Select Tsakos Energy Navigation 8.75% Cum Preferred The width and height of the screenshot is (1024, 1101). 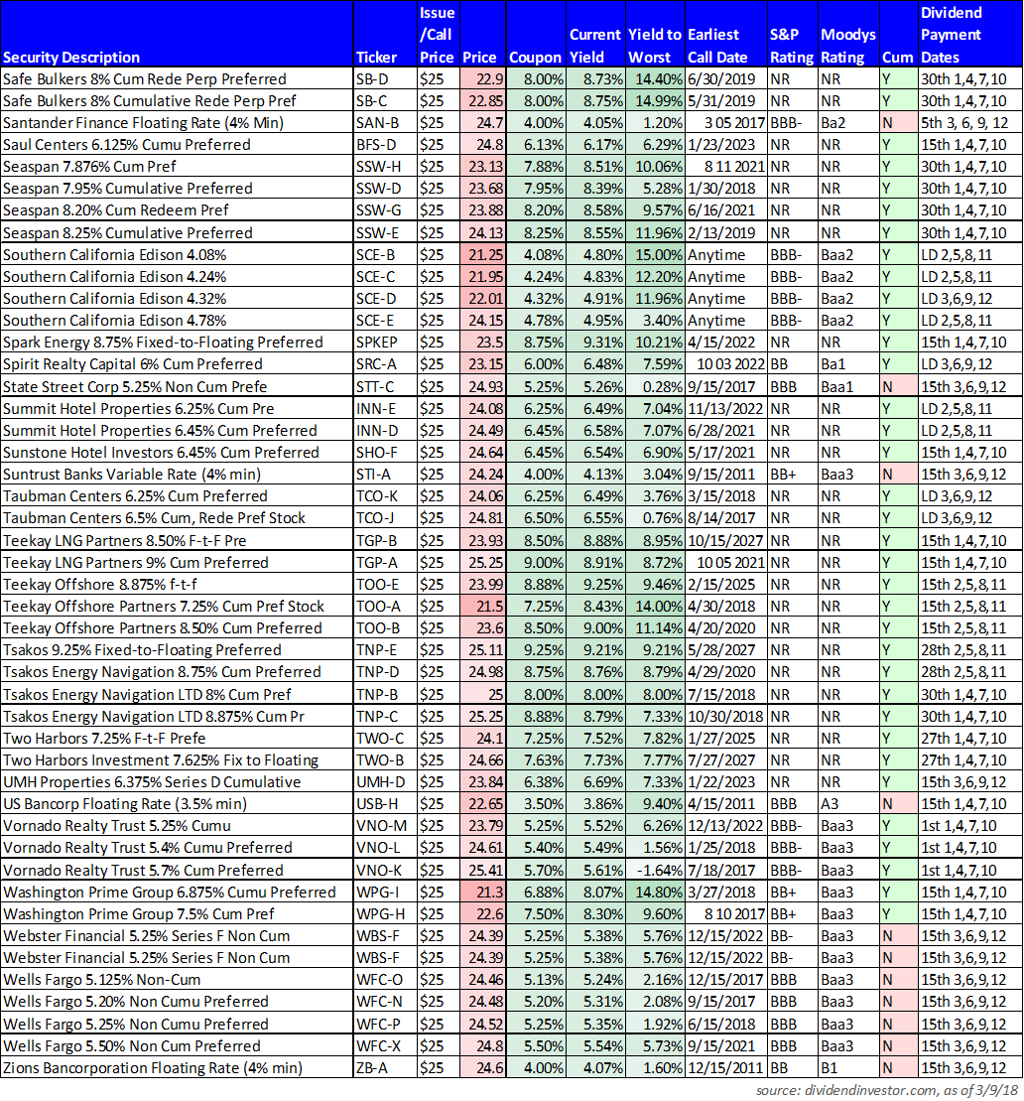click(x=162, y=671)
